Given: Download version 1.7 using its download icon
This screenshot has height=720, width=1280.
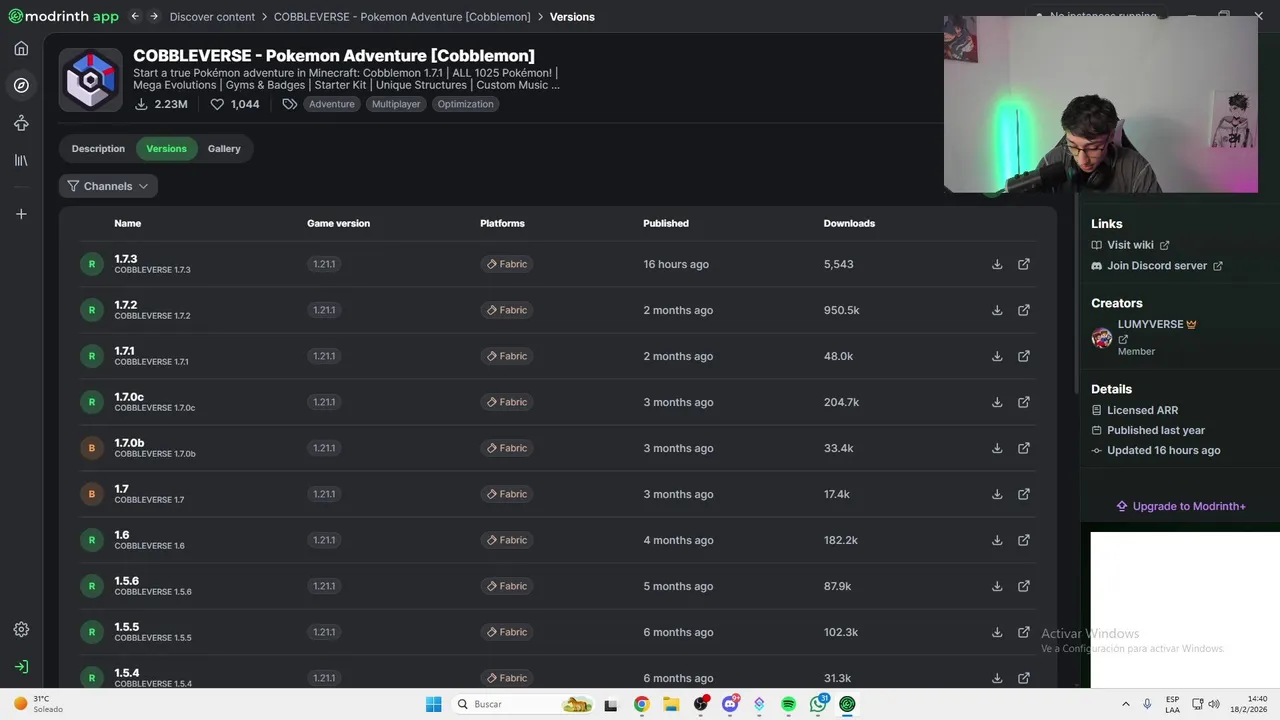Looking at the screenshot, I should tap(997, 494).
